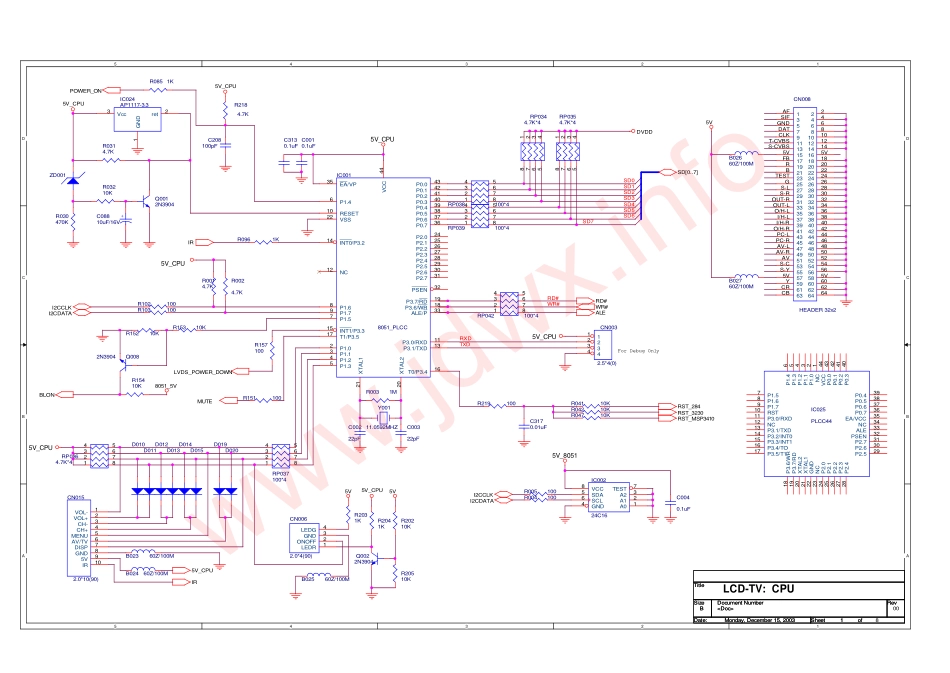Select the ZD001 zener diode symbol

(70, 179)
